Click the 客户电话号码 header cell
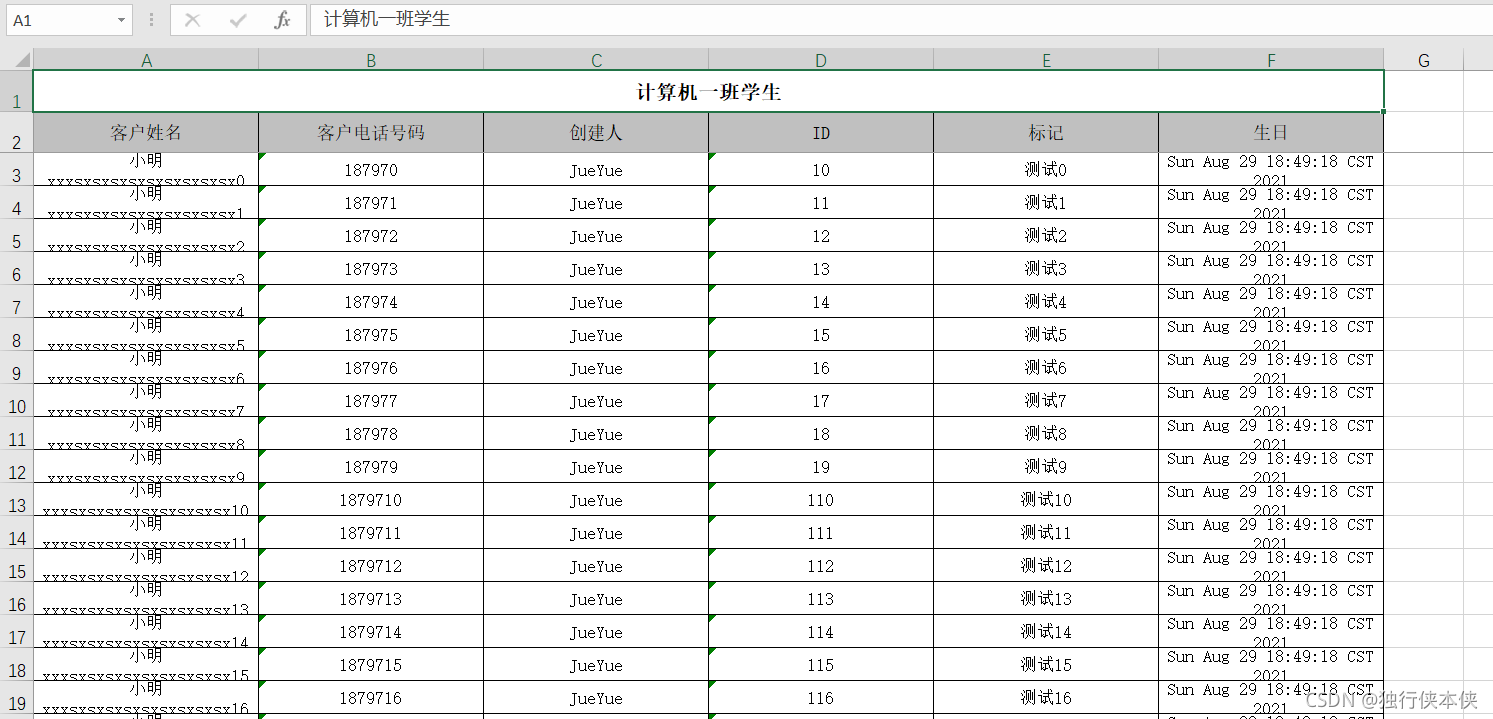This screenshot has width=1493, height=719. [371, 133]
